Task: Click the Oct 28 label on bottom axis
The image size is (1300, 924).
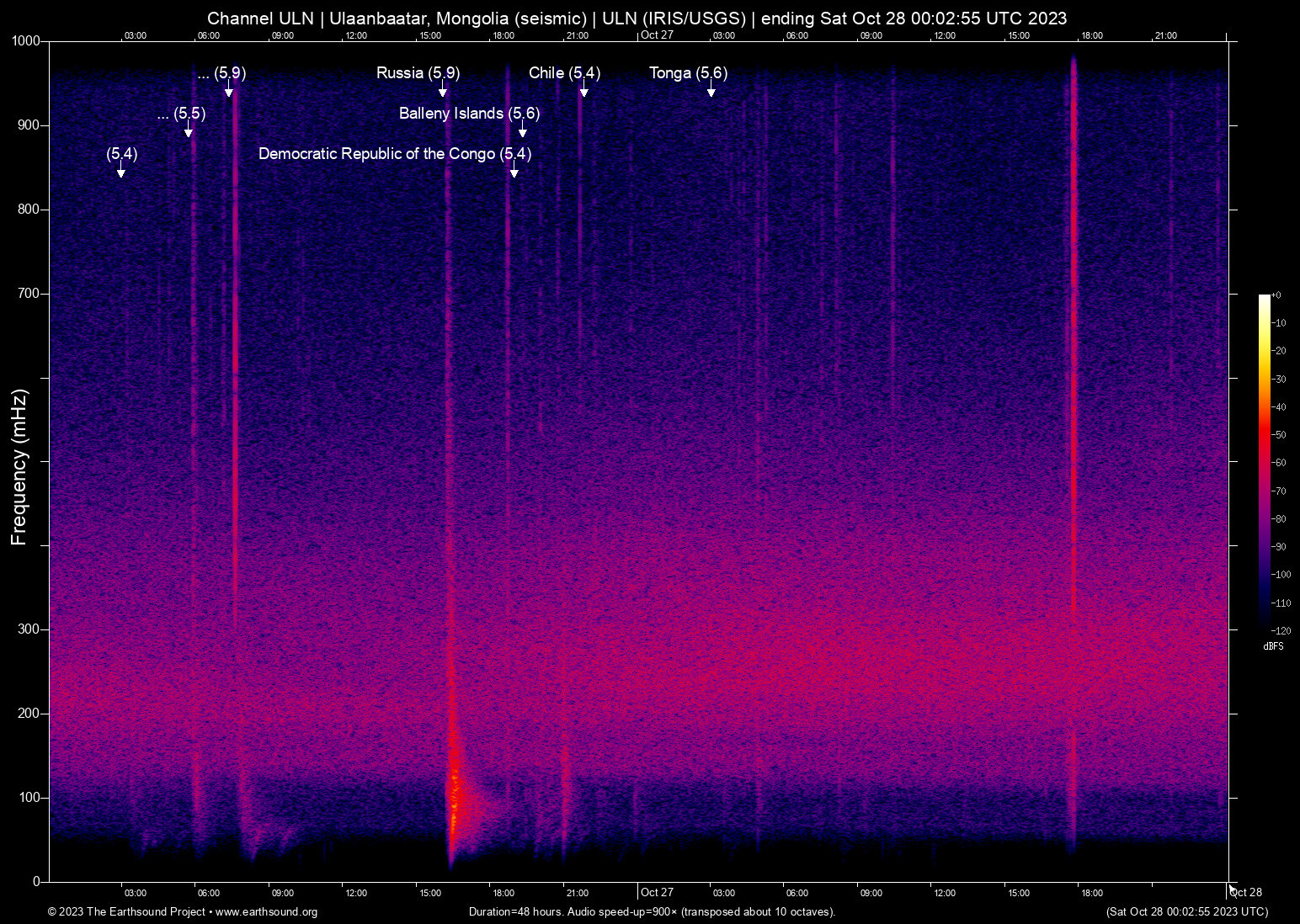Action: pyautogui.click(x=1246, y=893)
